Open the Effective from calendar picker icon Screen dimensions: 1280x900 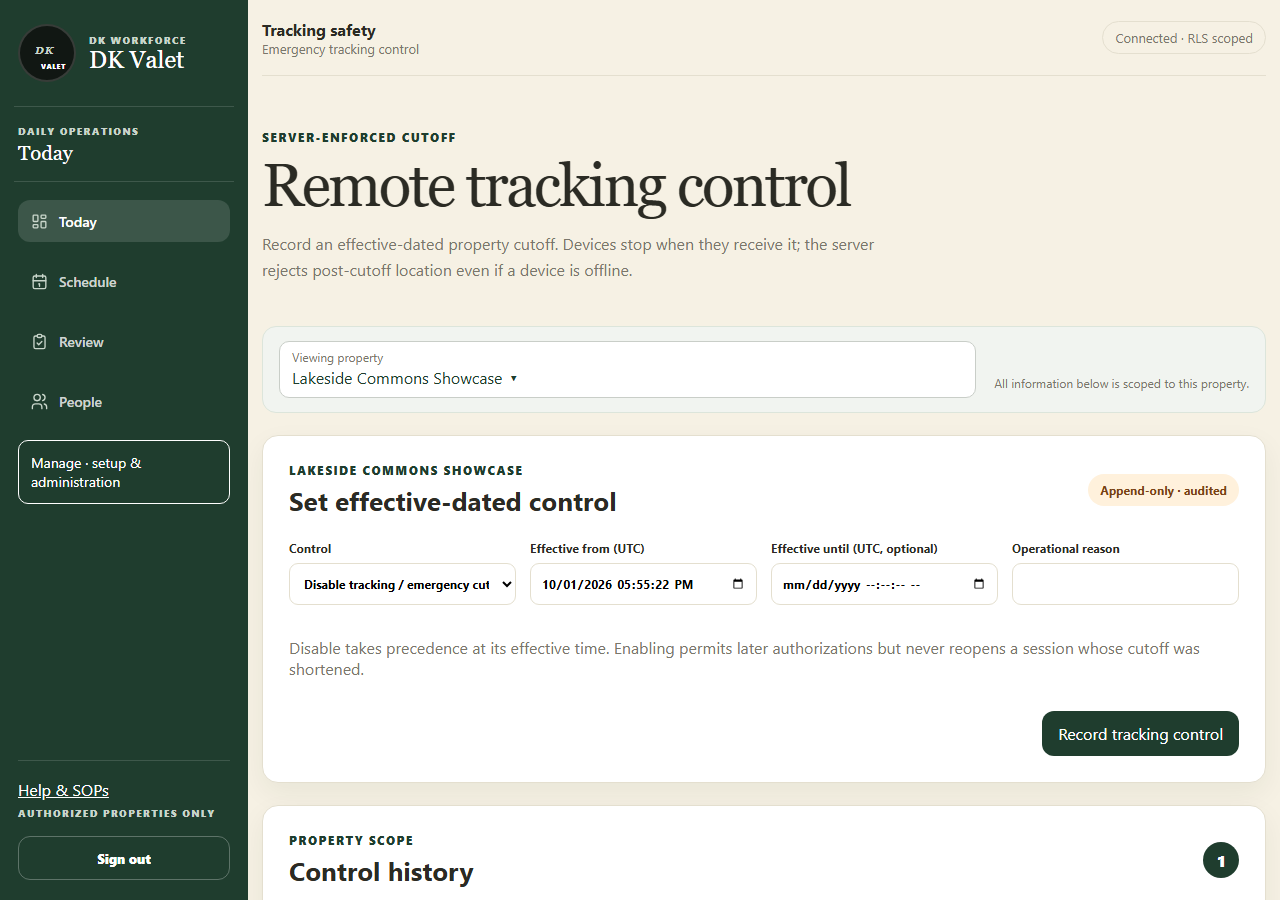[738, 584]
